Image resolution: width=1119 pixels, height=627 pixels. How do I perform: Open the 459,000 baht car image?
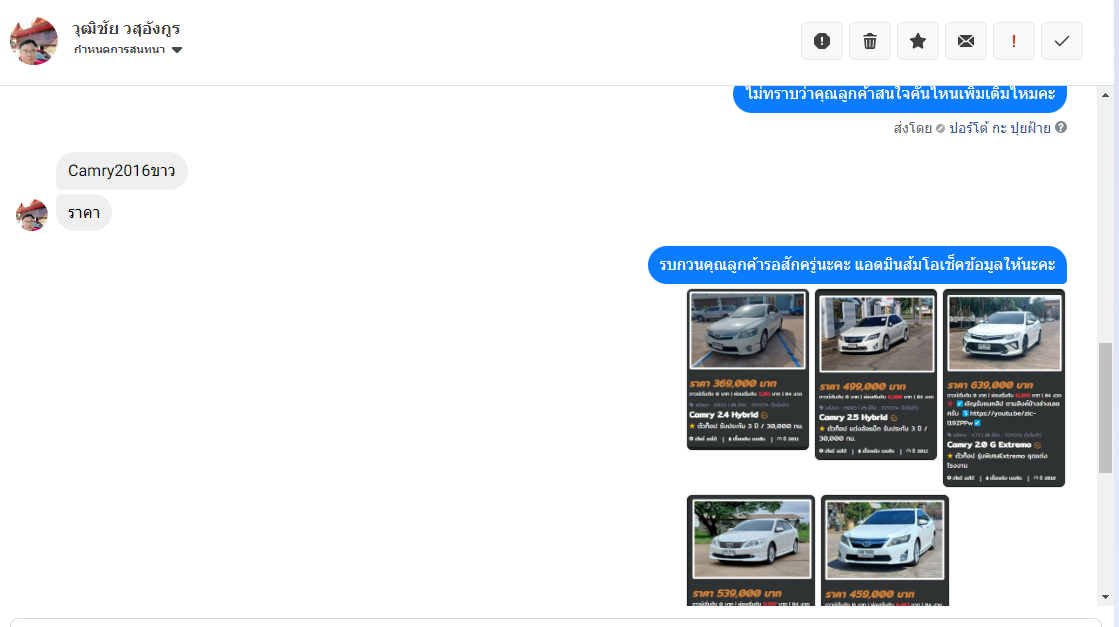click(x=885, y=551)
